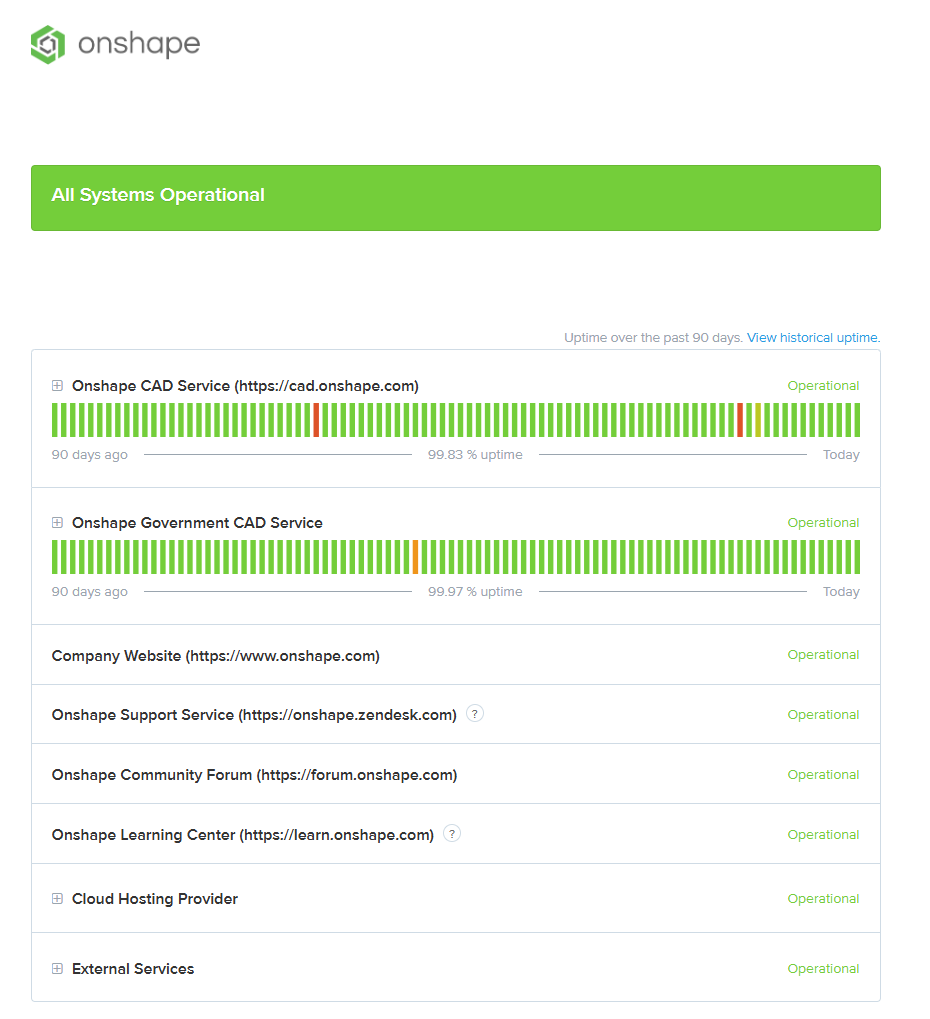Click the Onshape logo
Screen dimensions: 930x1019
(115, 44)
